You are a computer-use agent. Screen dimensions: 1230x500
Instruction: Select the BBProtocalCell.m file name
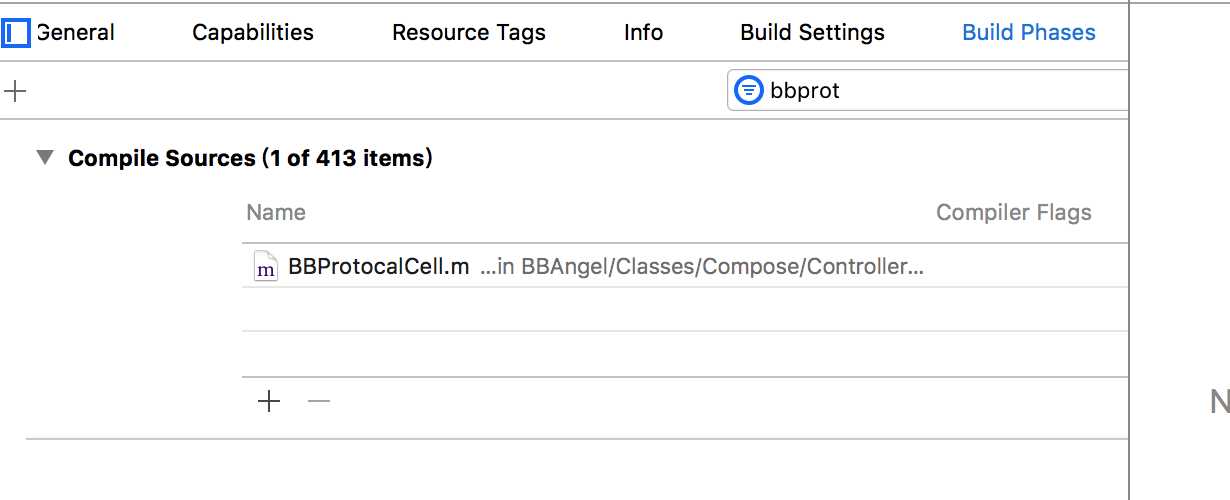point(378,267)
